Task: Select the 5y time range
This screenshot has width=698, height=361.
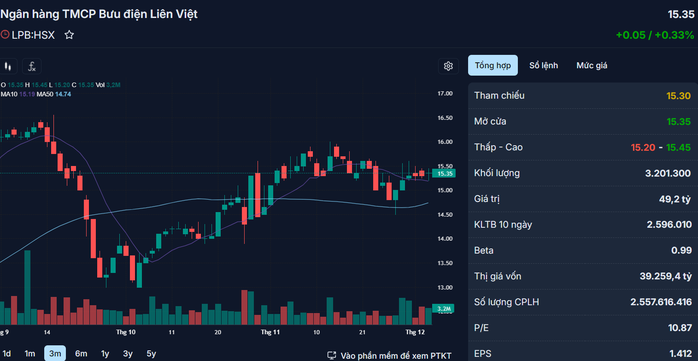Action: click(x=151, y=354)
